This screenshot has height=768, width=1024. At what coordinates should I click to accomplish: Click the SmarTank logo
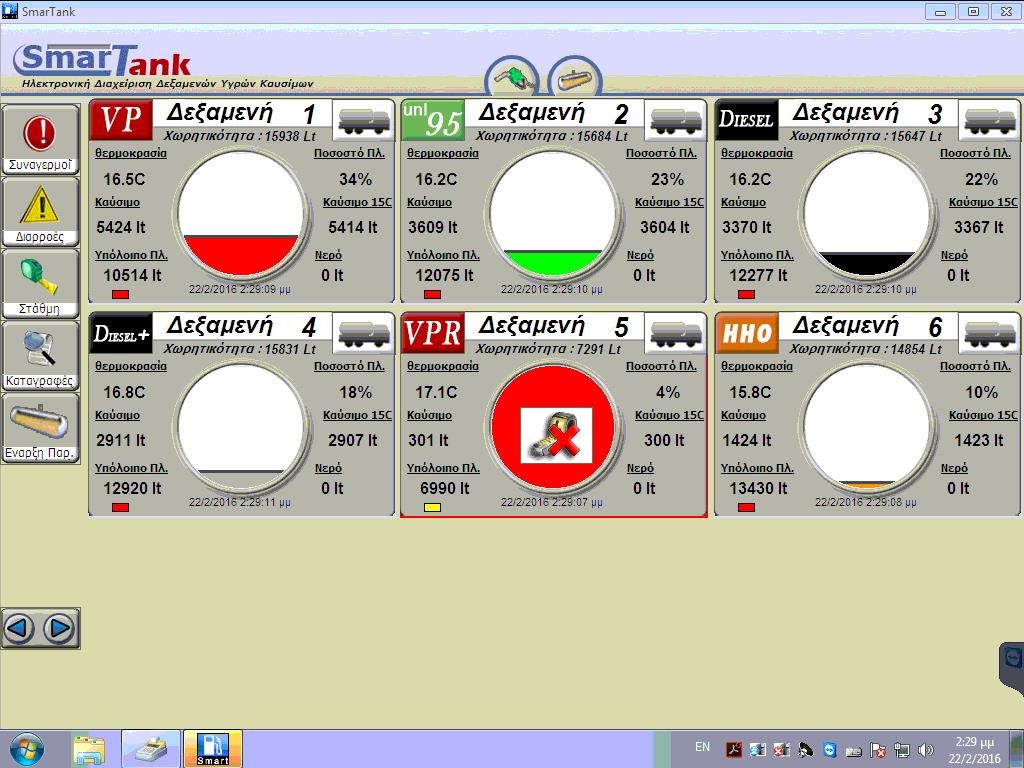coord(102,60)
